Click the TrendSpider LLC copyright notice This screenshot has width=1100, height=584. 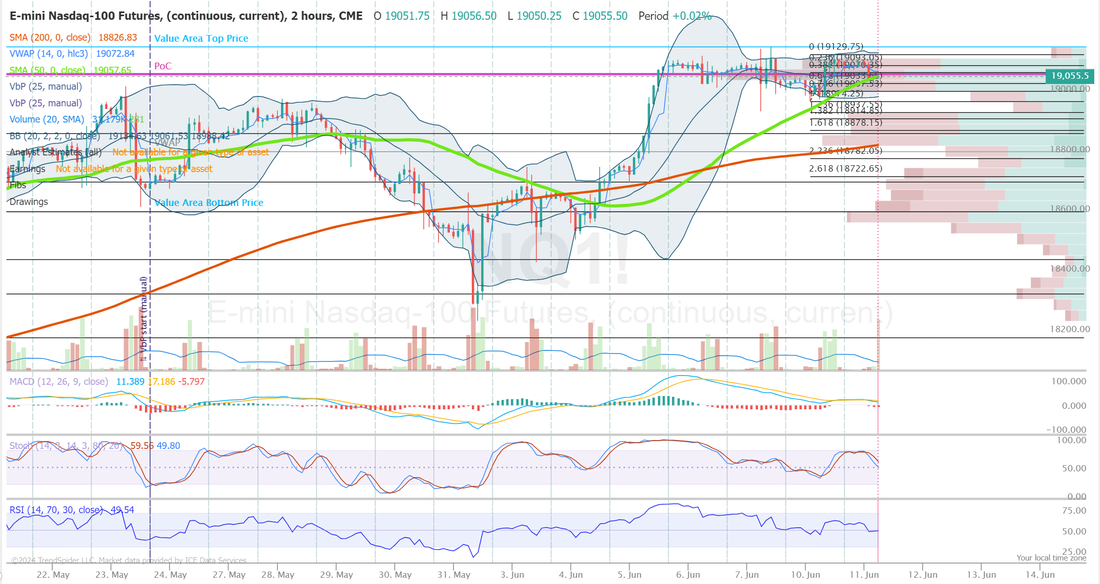[128, 560]
